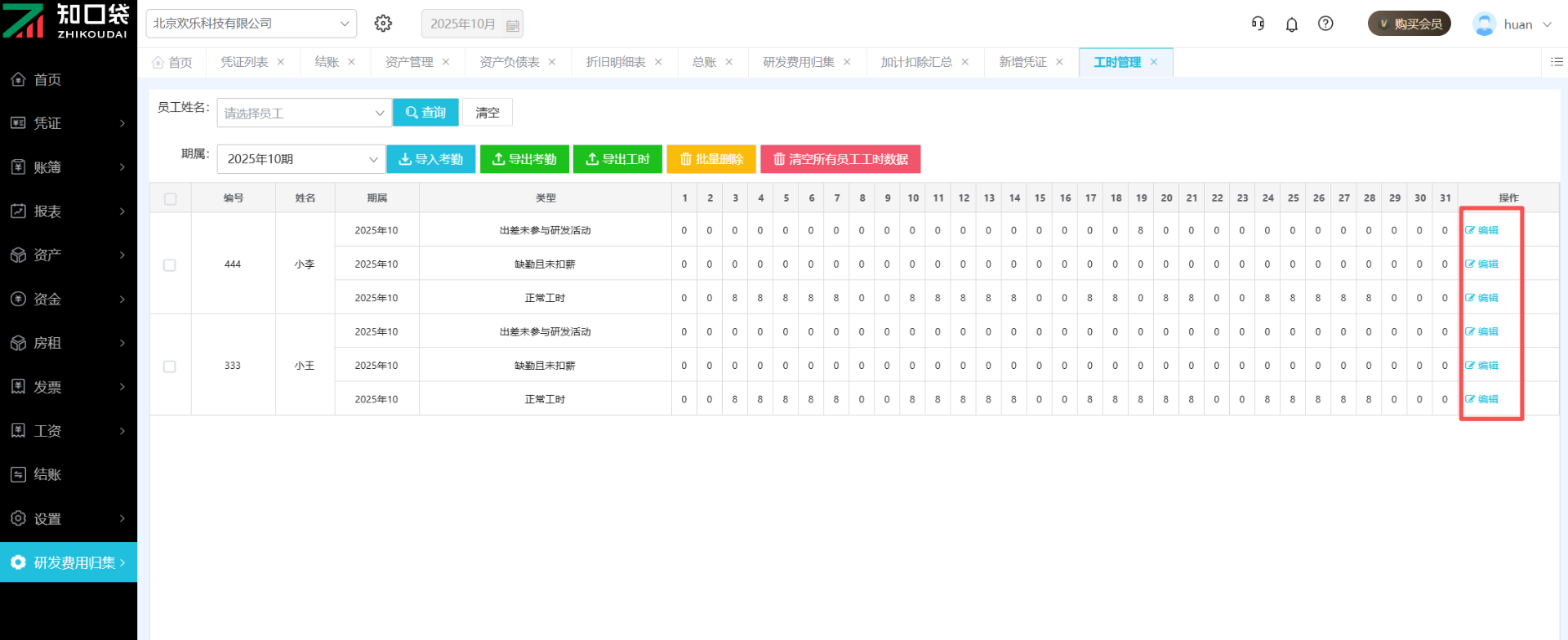Expand the company selector 北京欢乐科技有限公司
This screenshot has width=1568, height=640.
pyautogui.click(x=251, y=24)
